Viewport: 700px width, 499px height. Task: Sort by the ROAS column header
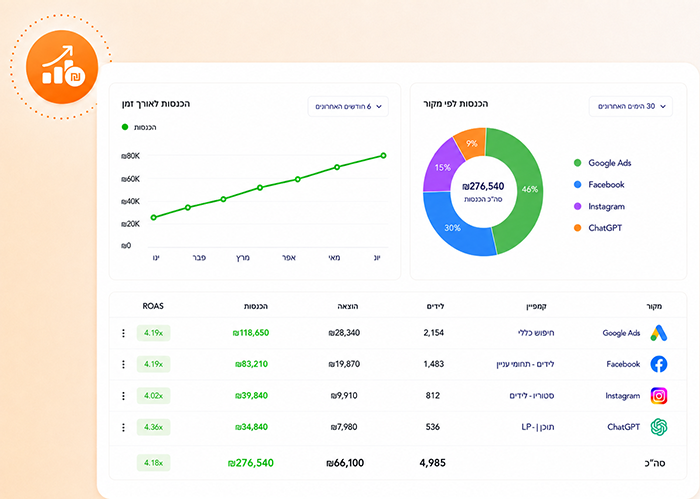153,306
